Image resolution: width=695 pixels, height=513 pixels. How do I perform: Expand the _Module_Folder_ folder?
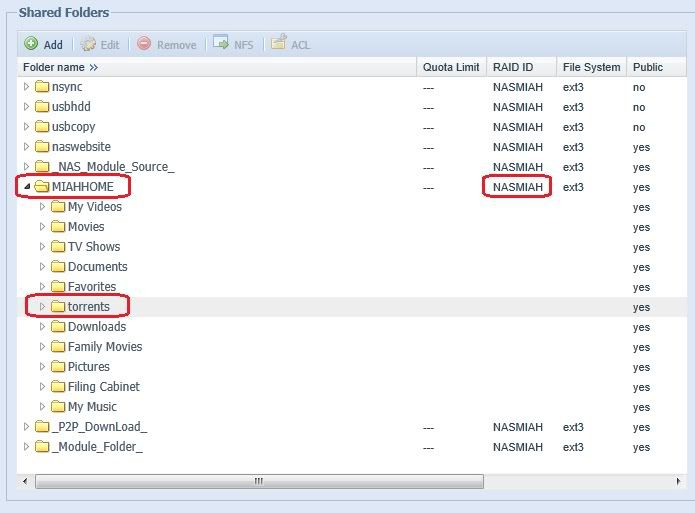pos(26,446)
